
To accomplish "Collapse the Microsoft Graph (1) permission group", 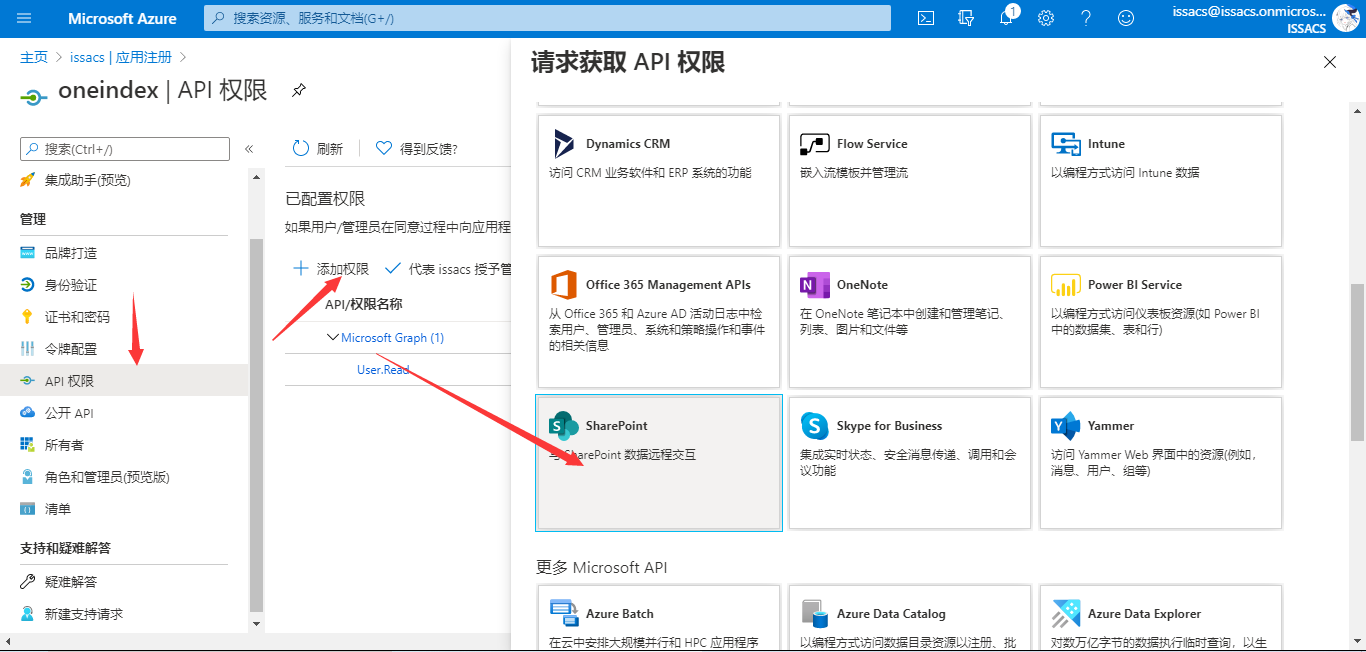I will (x=333, y=338).
